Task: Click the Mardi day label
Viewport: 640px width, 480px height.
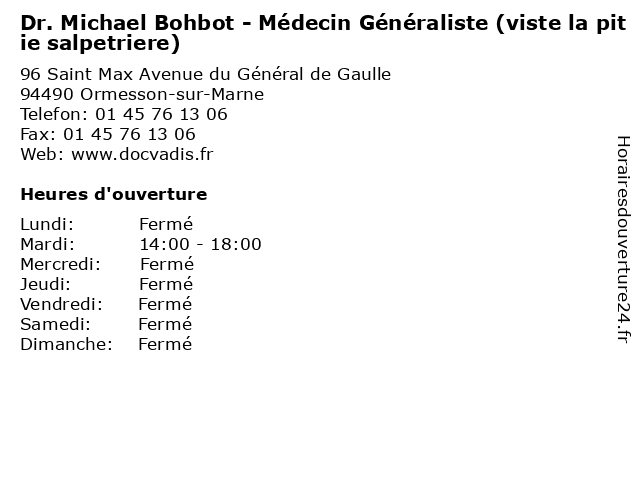Action: 48,244
